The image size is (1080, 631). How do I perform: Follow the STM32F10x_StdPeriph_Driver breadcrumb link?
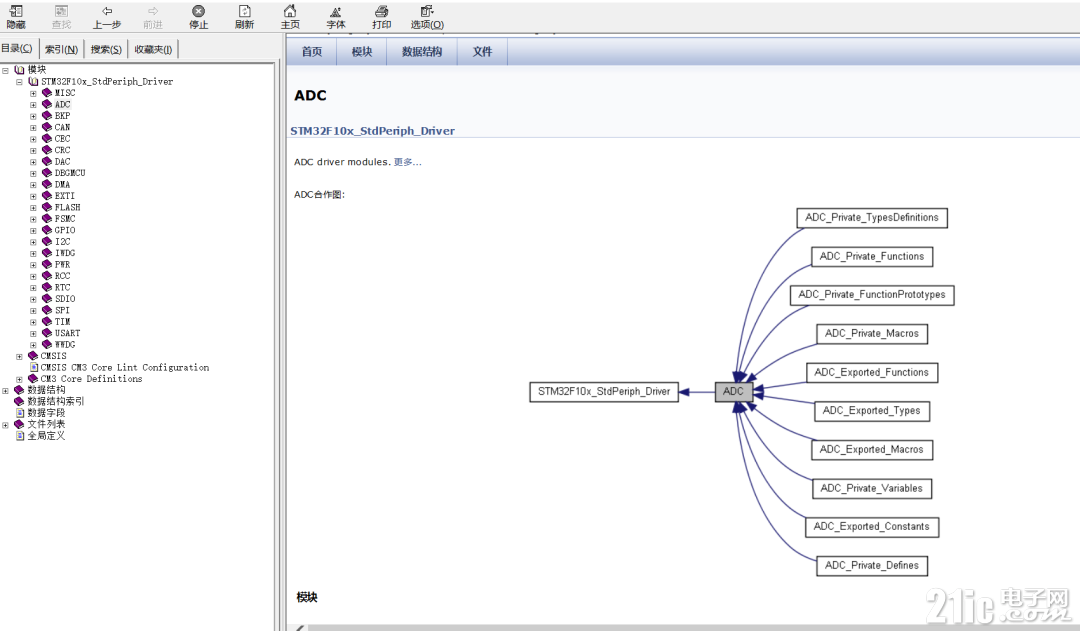coord(373,131)
